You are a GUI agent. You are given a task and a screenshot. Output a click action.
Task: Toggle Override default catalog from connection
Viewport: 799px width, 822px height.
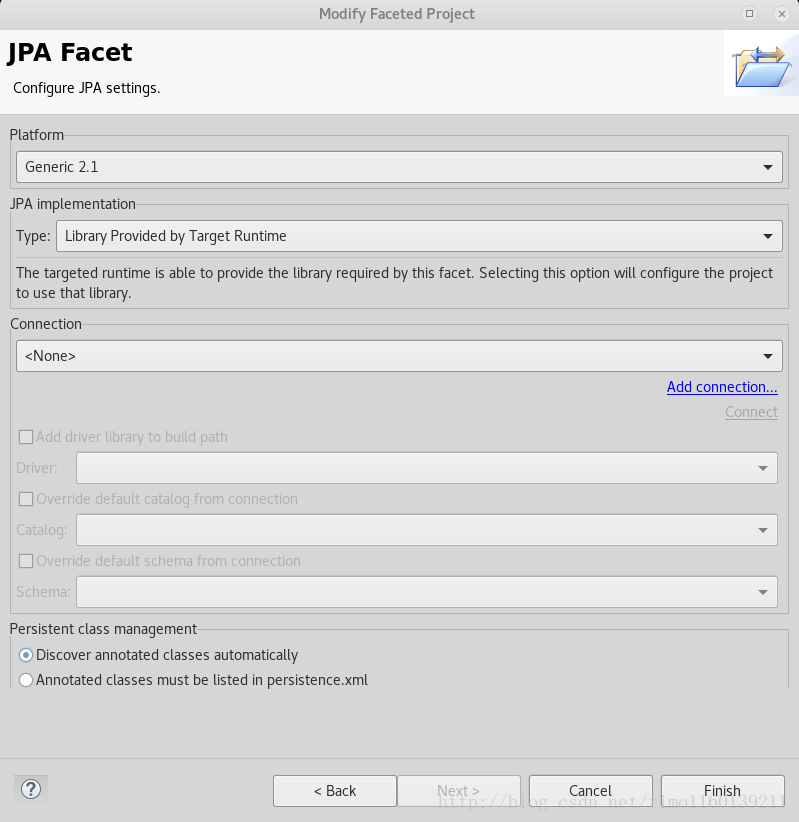pyautogui.click(x=27, y=499)
